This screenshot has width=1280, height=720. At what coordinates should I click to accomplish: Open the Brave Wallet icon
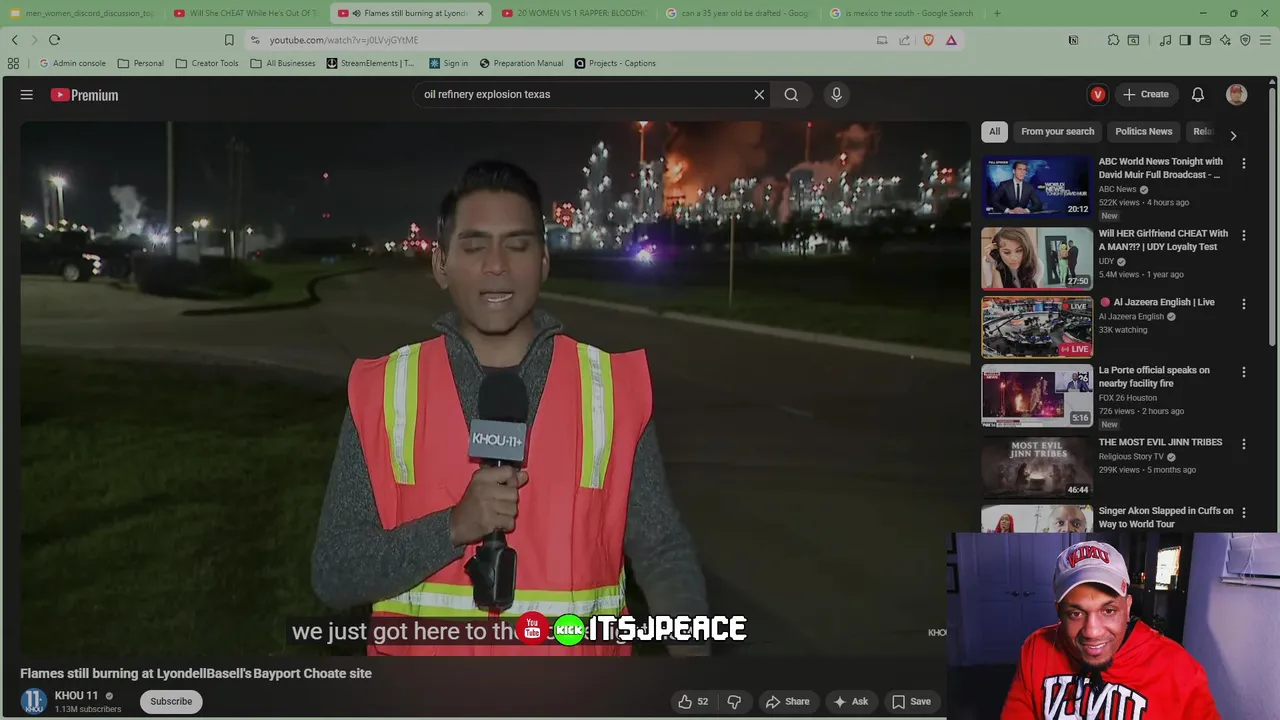(x=1205, y=40)
